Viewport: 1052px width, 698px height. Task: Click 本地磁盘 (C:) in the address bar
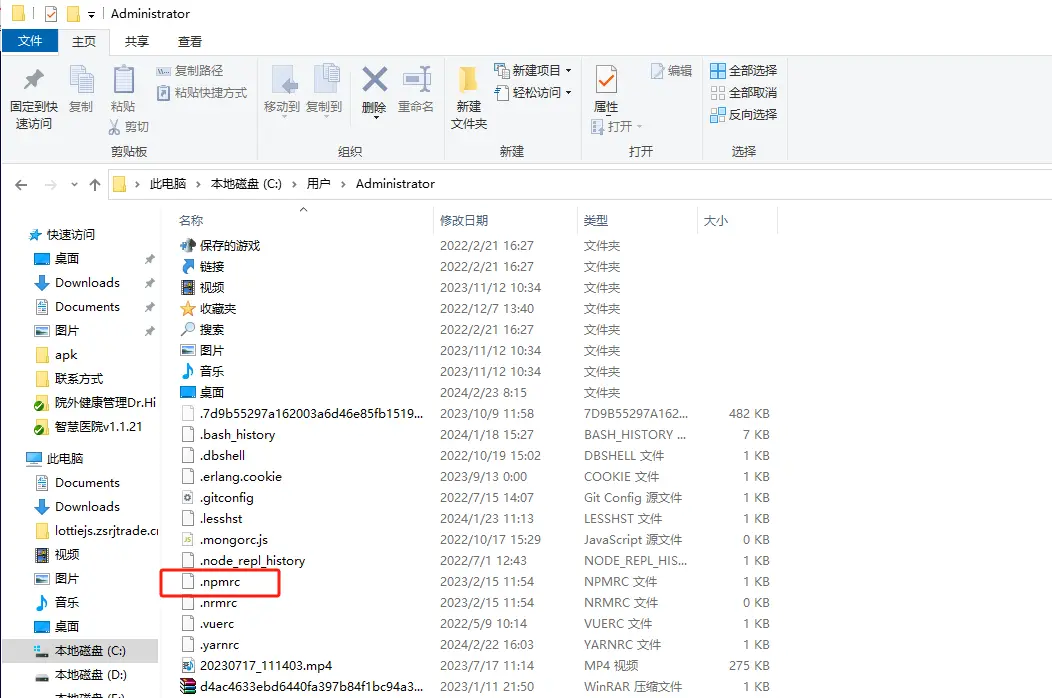click(246, 184)
